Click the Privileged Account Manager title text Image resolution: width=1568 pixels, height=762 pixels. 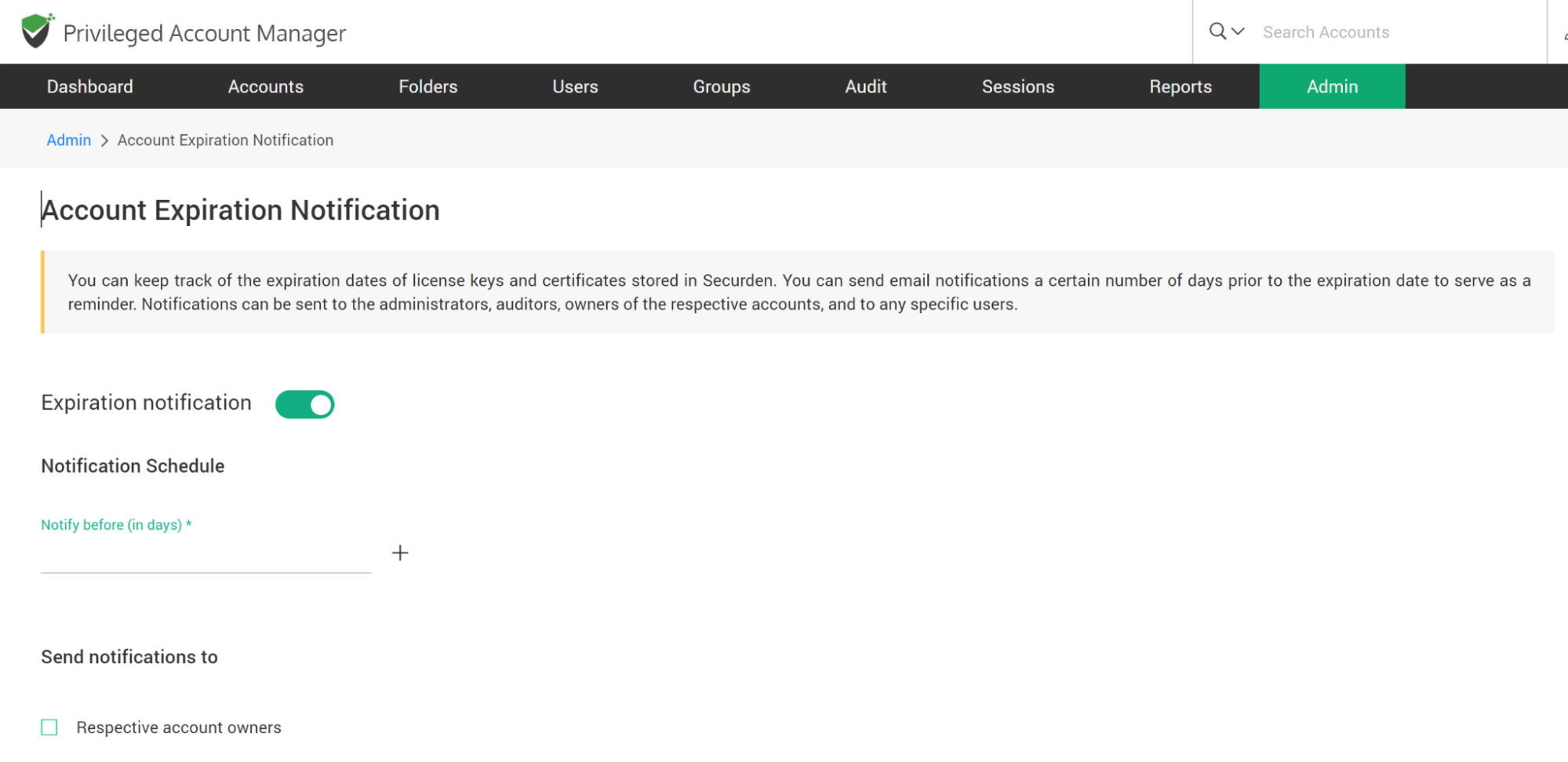[204, 33]
